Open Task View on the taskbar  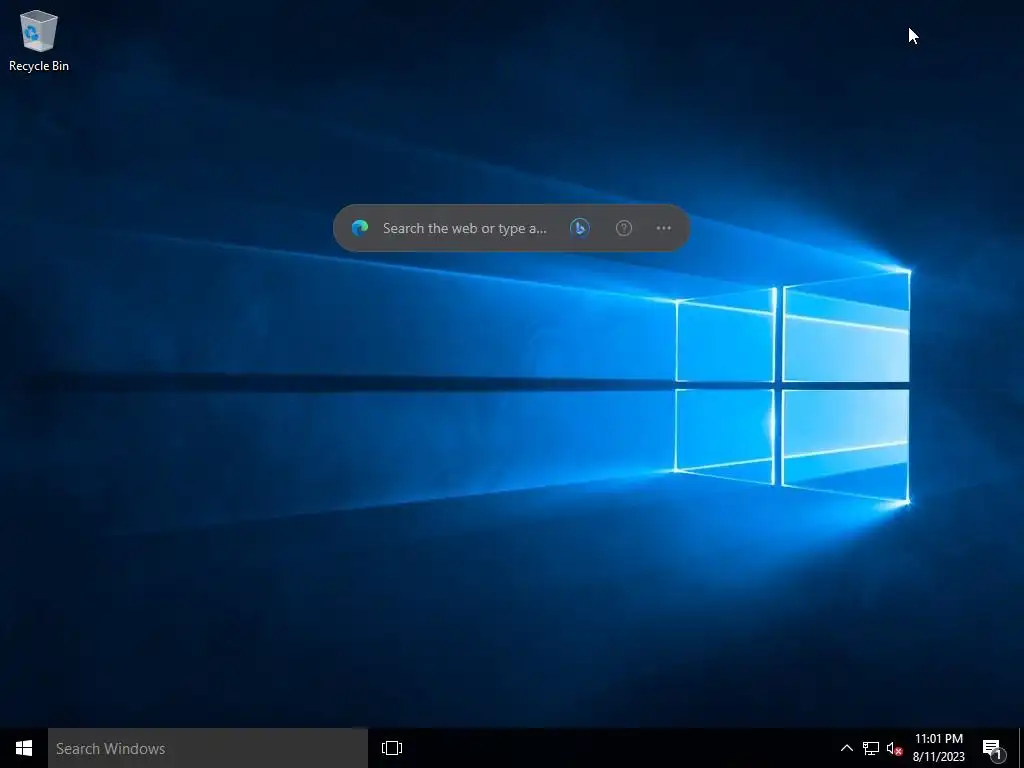tap(392, 748)
